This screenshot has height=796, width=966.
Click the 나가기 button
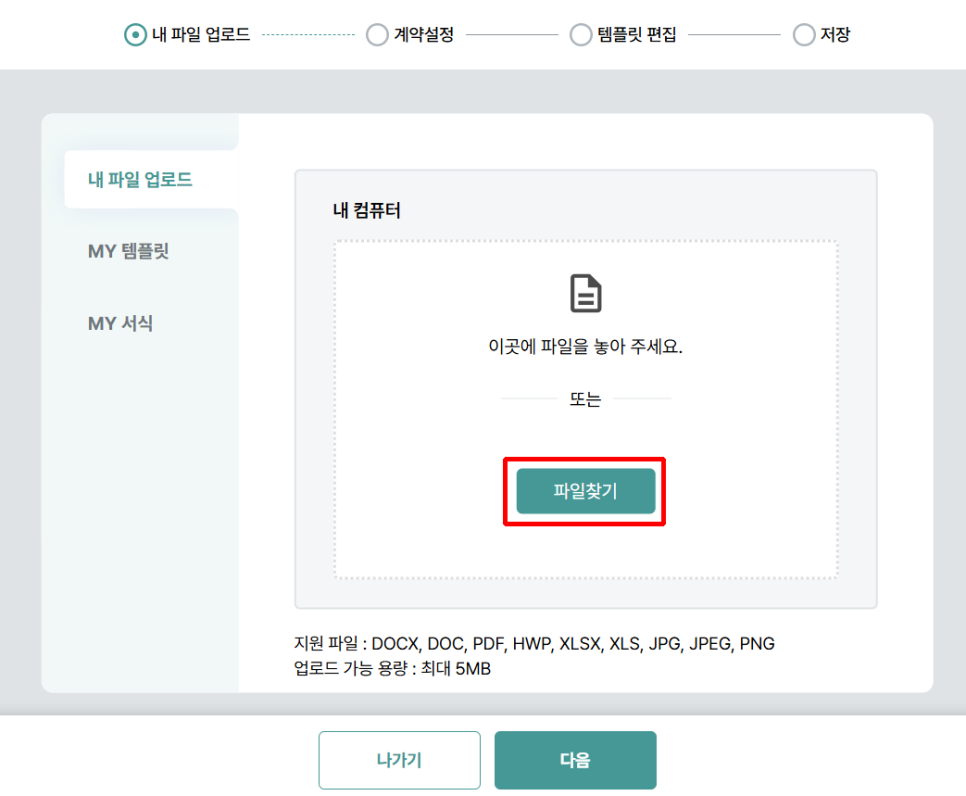399,760
